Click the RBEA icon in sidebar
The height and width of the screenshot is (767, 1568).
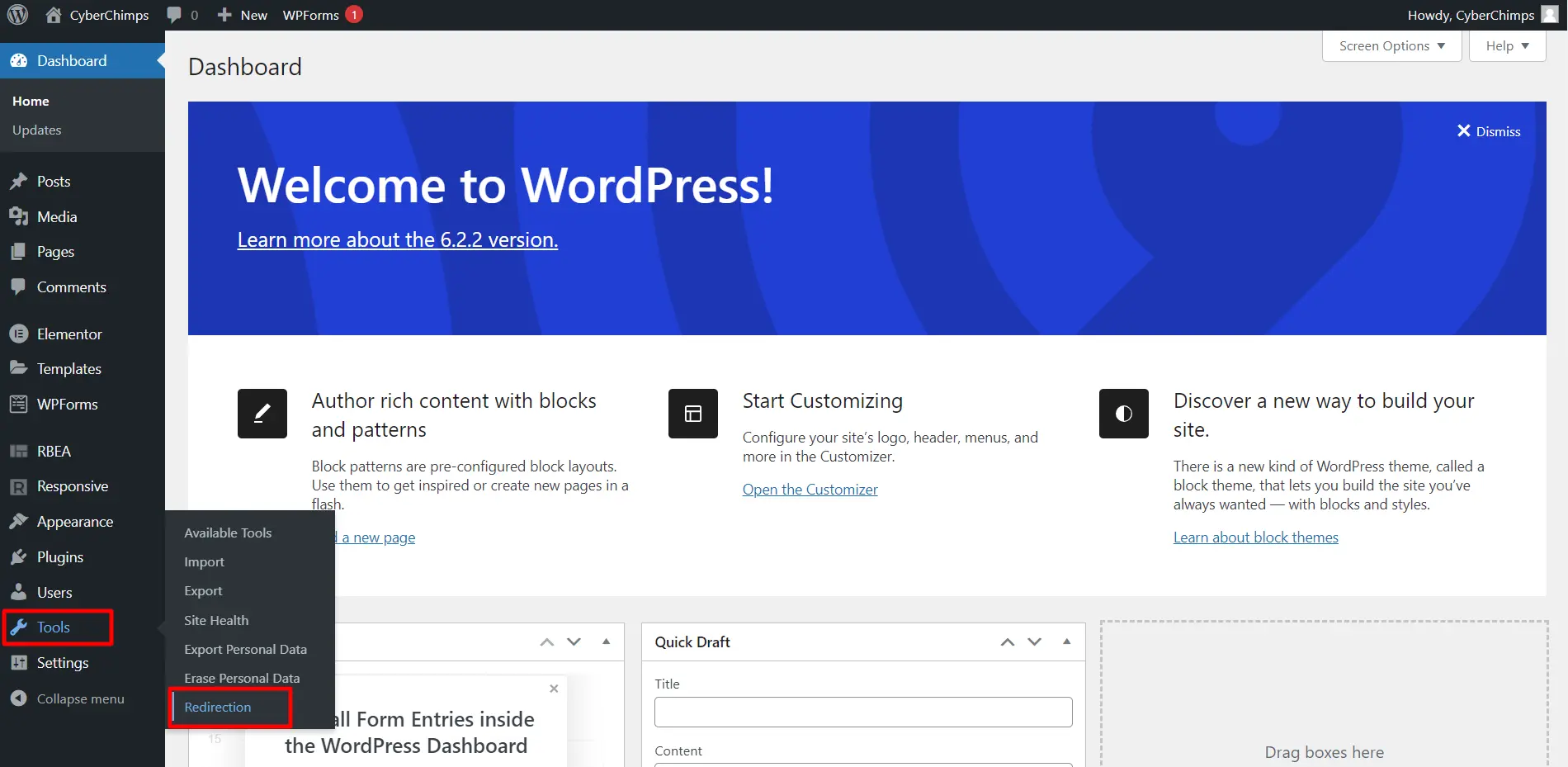[x=19, y=452]
